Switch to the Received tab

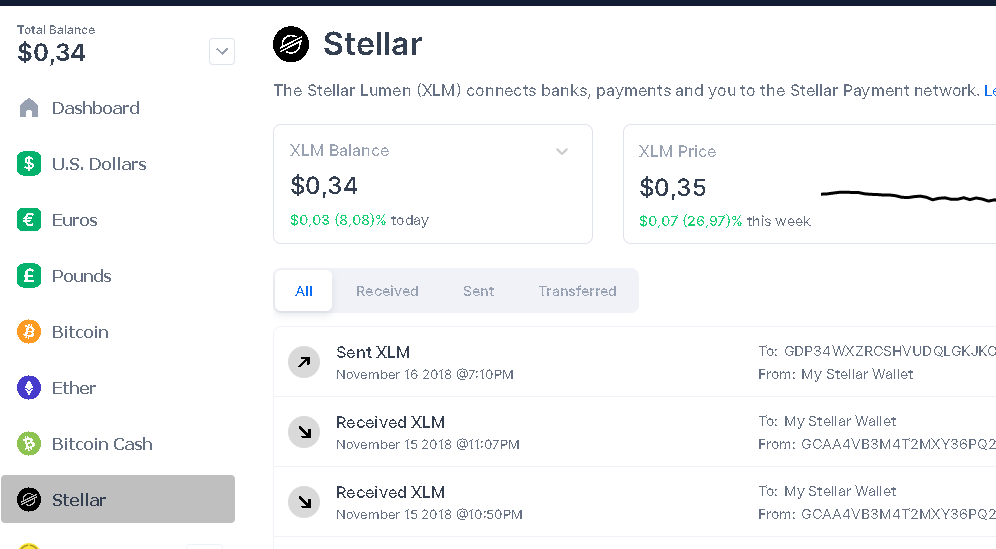click(x=387, y=291)
